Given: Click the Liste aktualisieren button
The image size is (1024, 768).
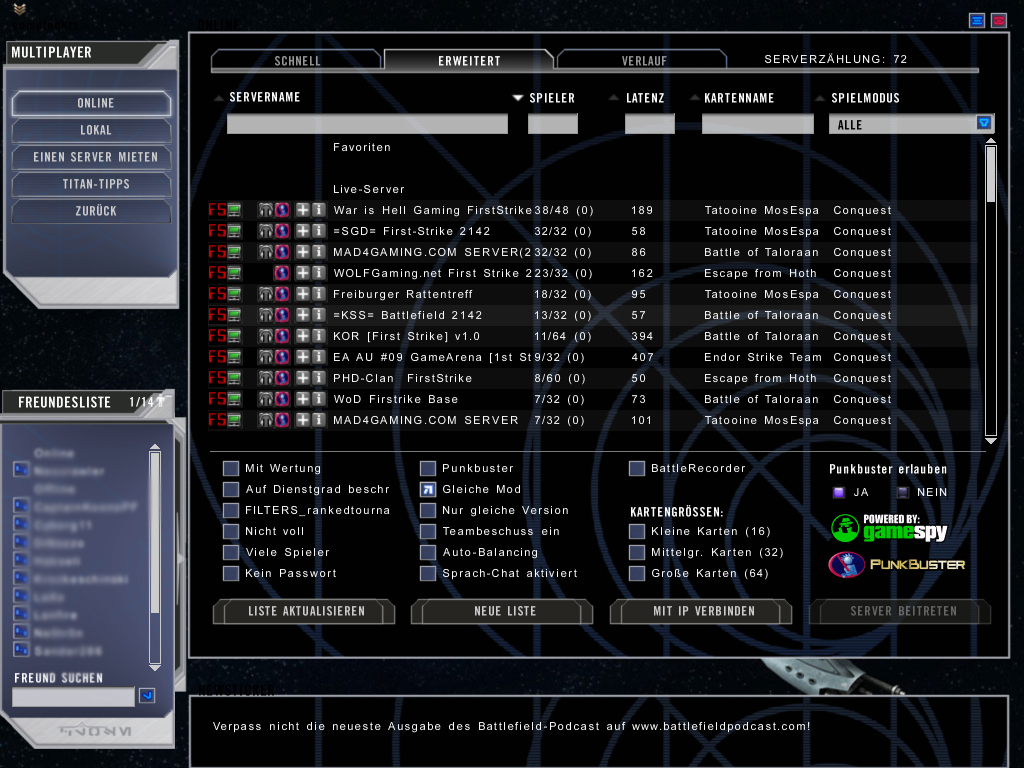Looking at the screenshot, I should pos(304,611).
